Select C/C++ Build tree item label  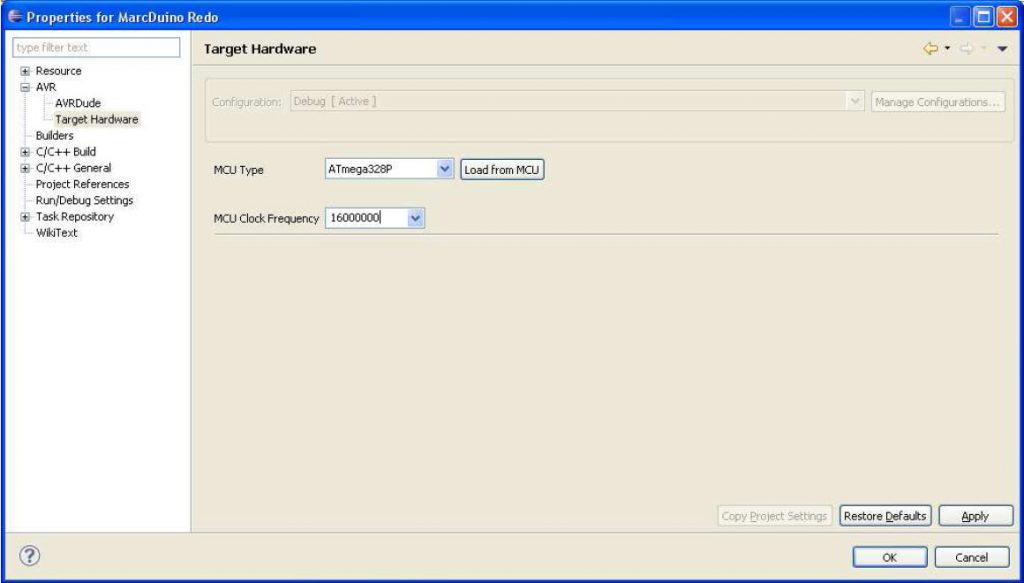(65, 152)
